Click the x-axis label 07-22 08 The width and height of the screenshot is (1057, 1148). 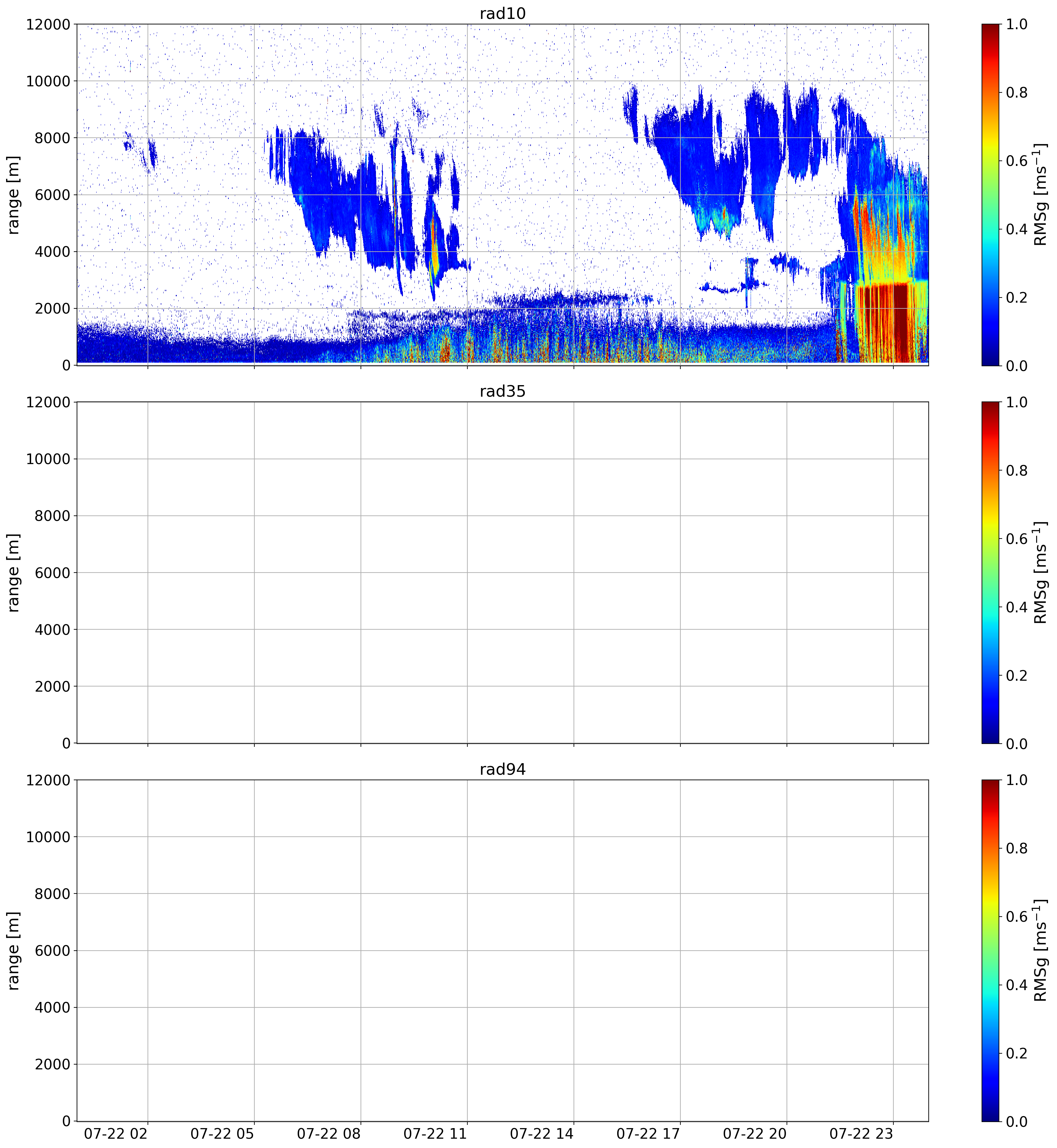(328, 1133)
